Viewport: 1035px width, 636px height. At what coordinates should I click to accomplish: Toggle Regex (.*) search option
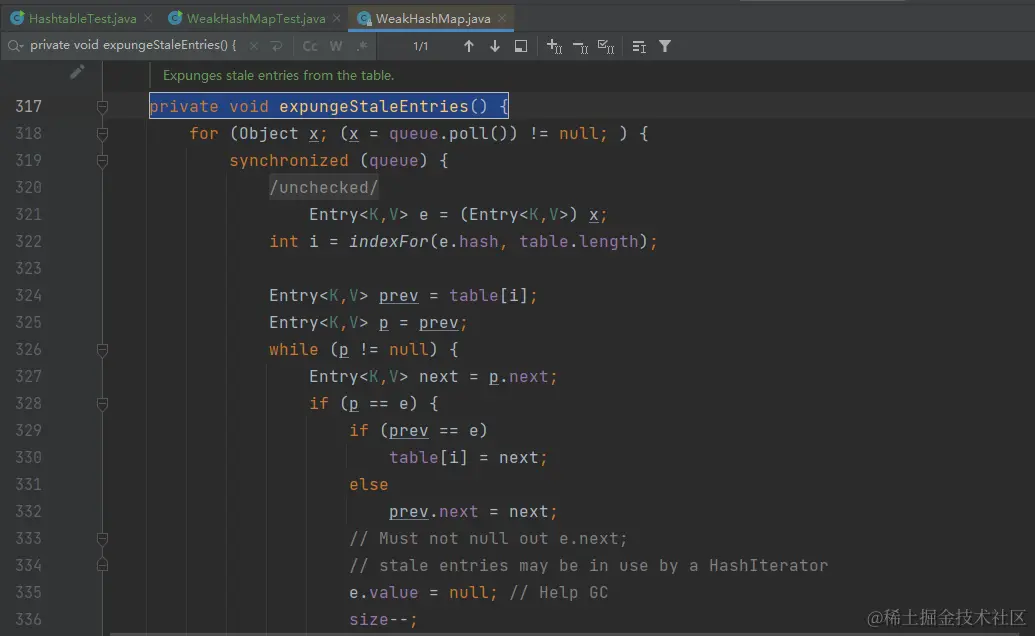click(362, 46)
